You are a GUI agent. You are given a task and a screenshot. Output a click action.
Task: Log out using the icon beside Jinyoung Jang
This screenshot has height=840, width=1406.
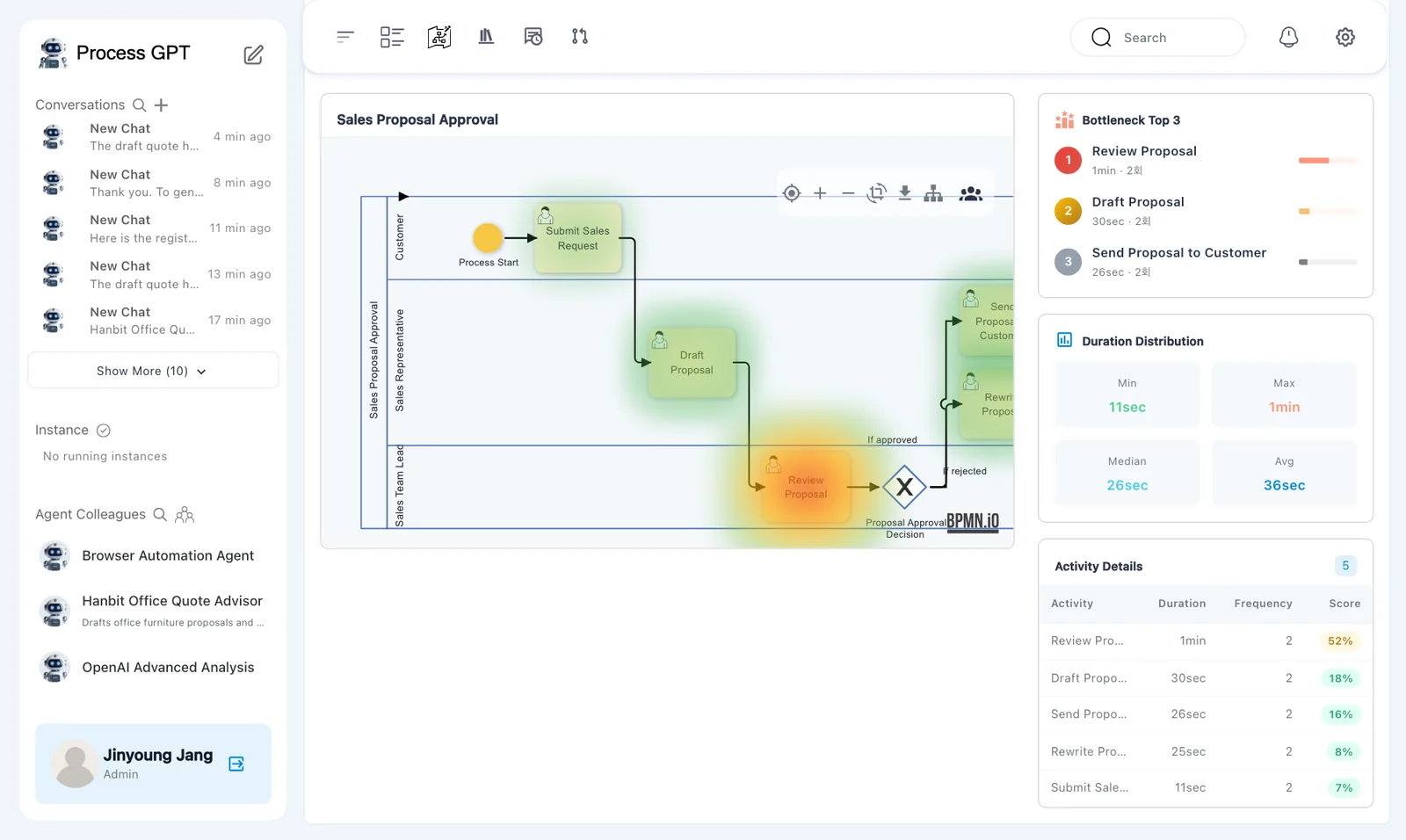tap(236, 764)
